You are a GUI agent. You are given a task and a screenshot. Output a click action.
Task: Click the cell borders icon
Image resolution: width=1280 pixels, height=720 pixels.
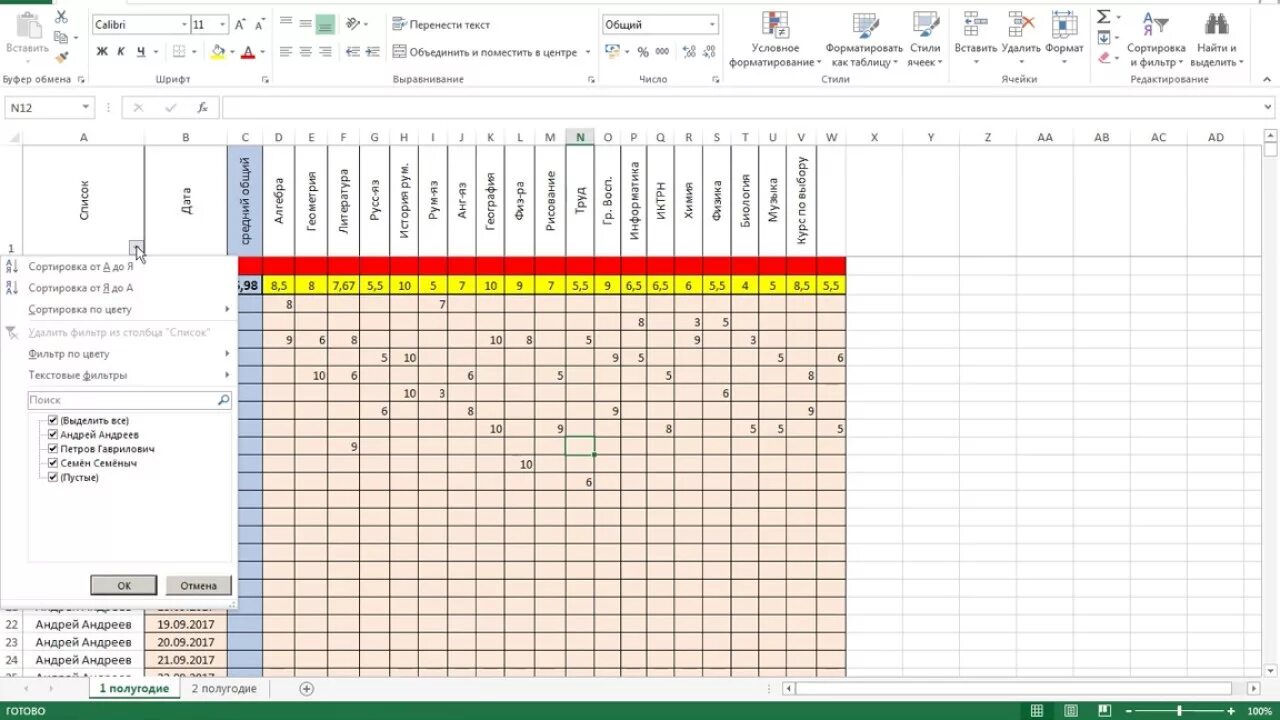pos(179,52)
